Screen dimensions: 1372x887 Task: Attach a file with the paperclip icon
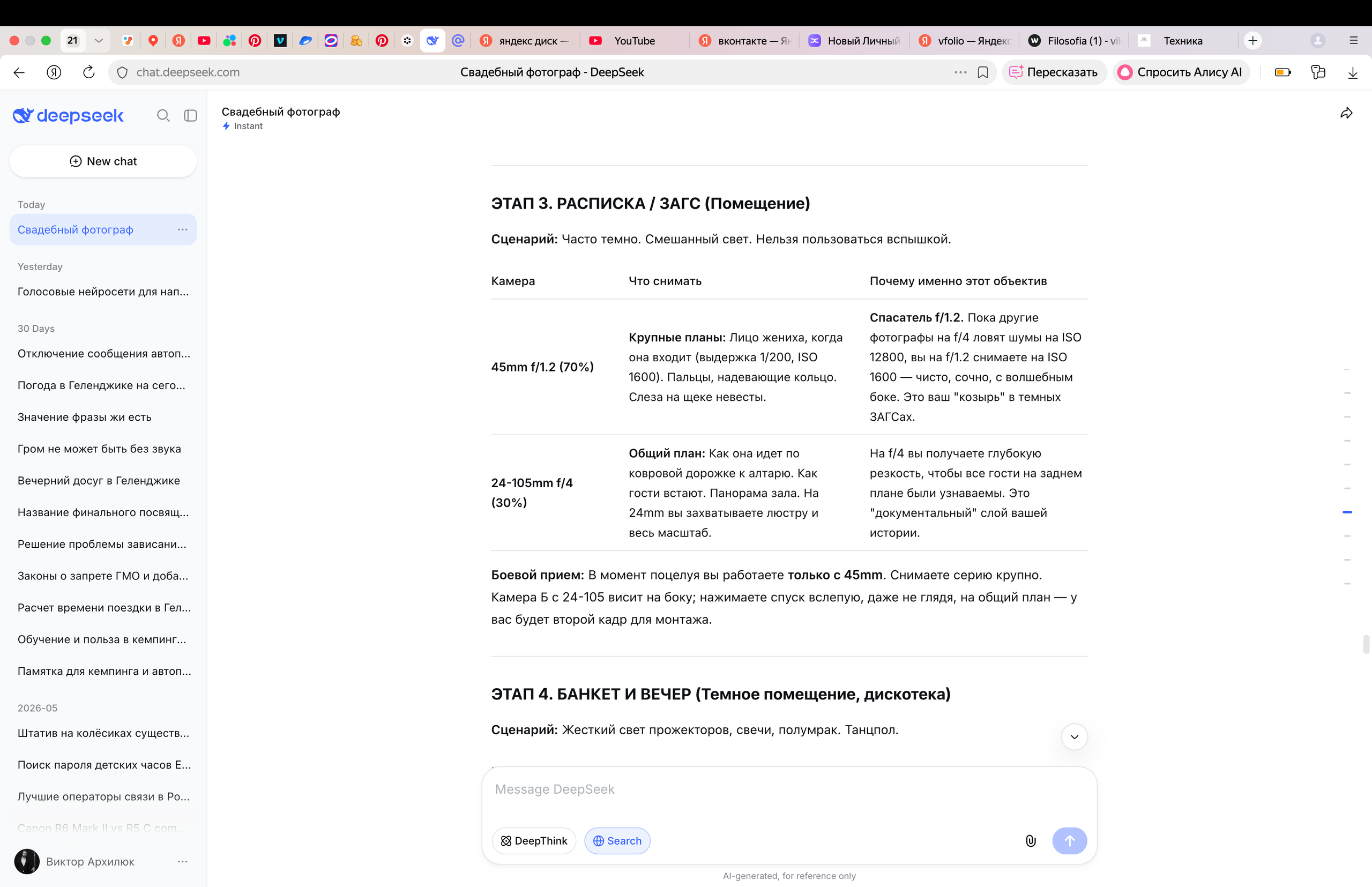(x=1031, y=841)
